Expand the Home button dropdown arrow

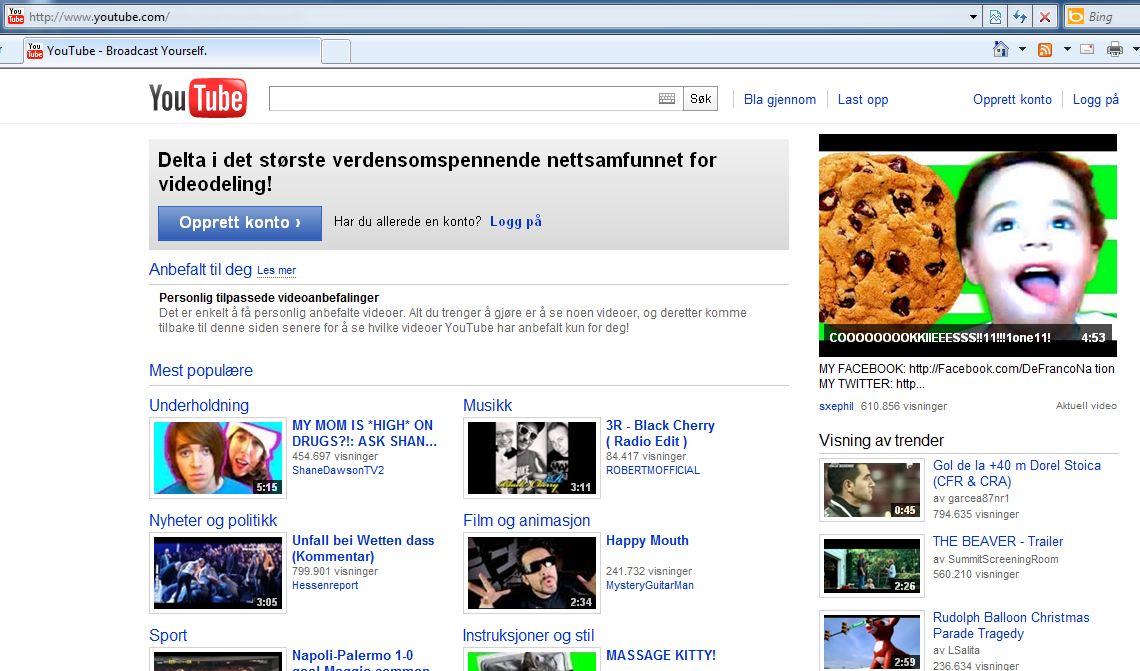click(1021, 49)
